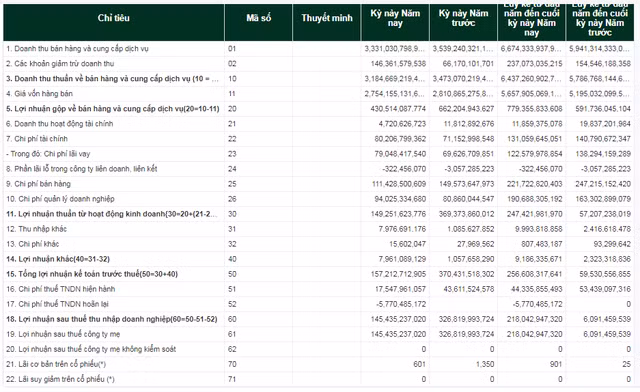Click value 157,212,712,905 in row 50
This screenshot has width=640, height=392.
tap(398, 274)
